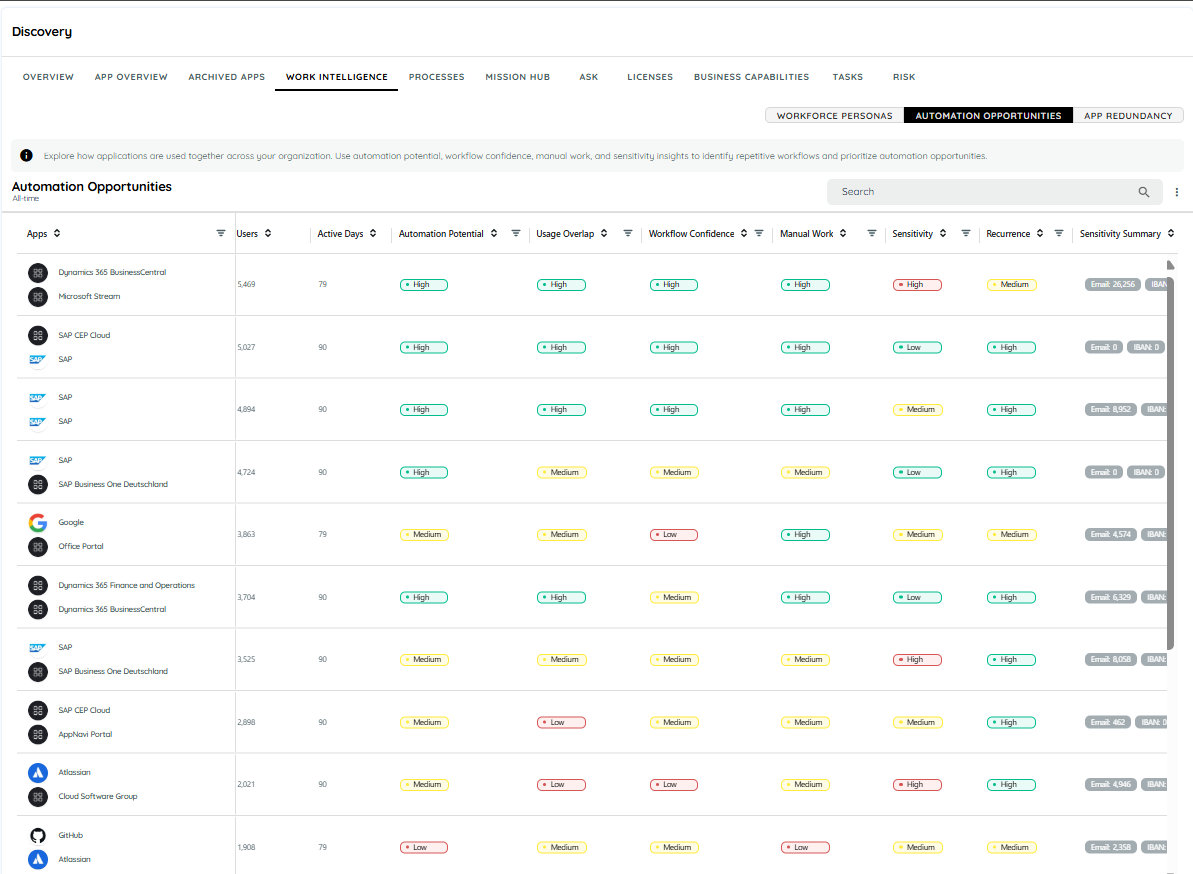Sort by Usage Overlap arrows
Viewport: 1193px width, 874px height.
(604, 234)
